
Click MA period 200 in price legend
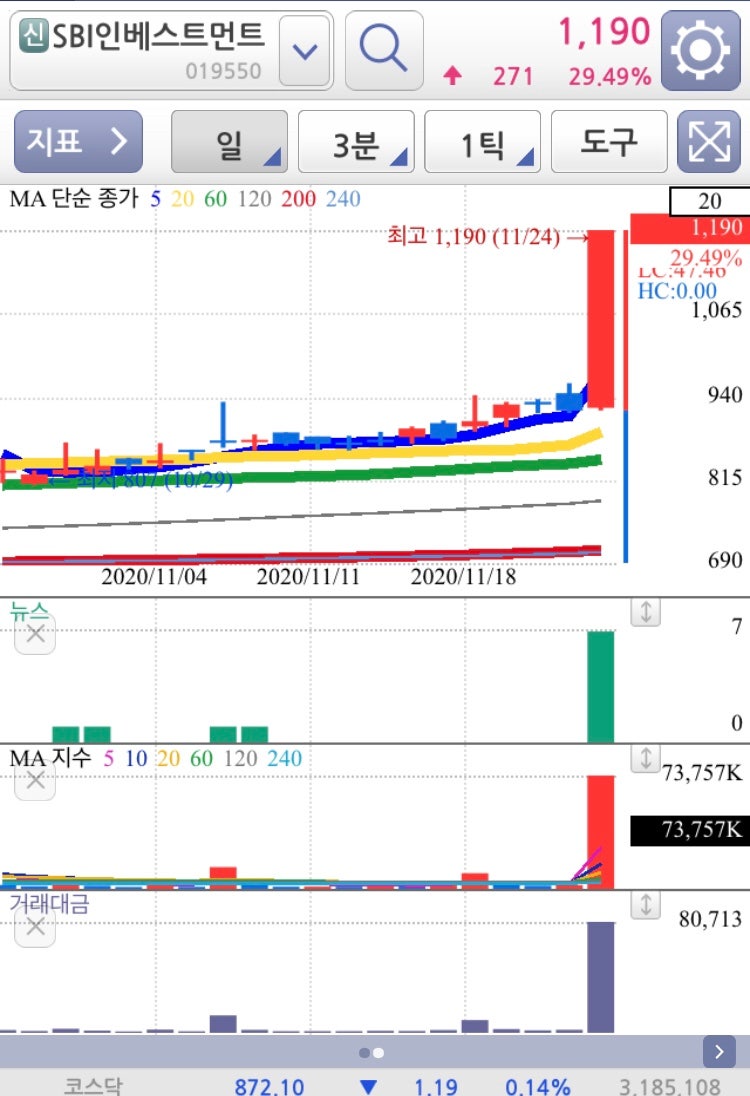(298, 199)
